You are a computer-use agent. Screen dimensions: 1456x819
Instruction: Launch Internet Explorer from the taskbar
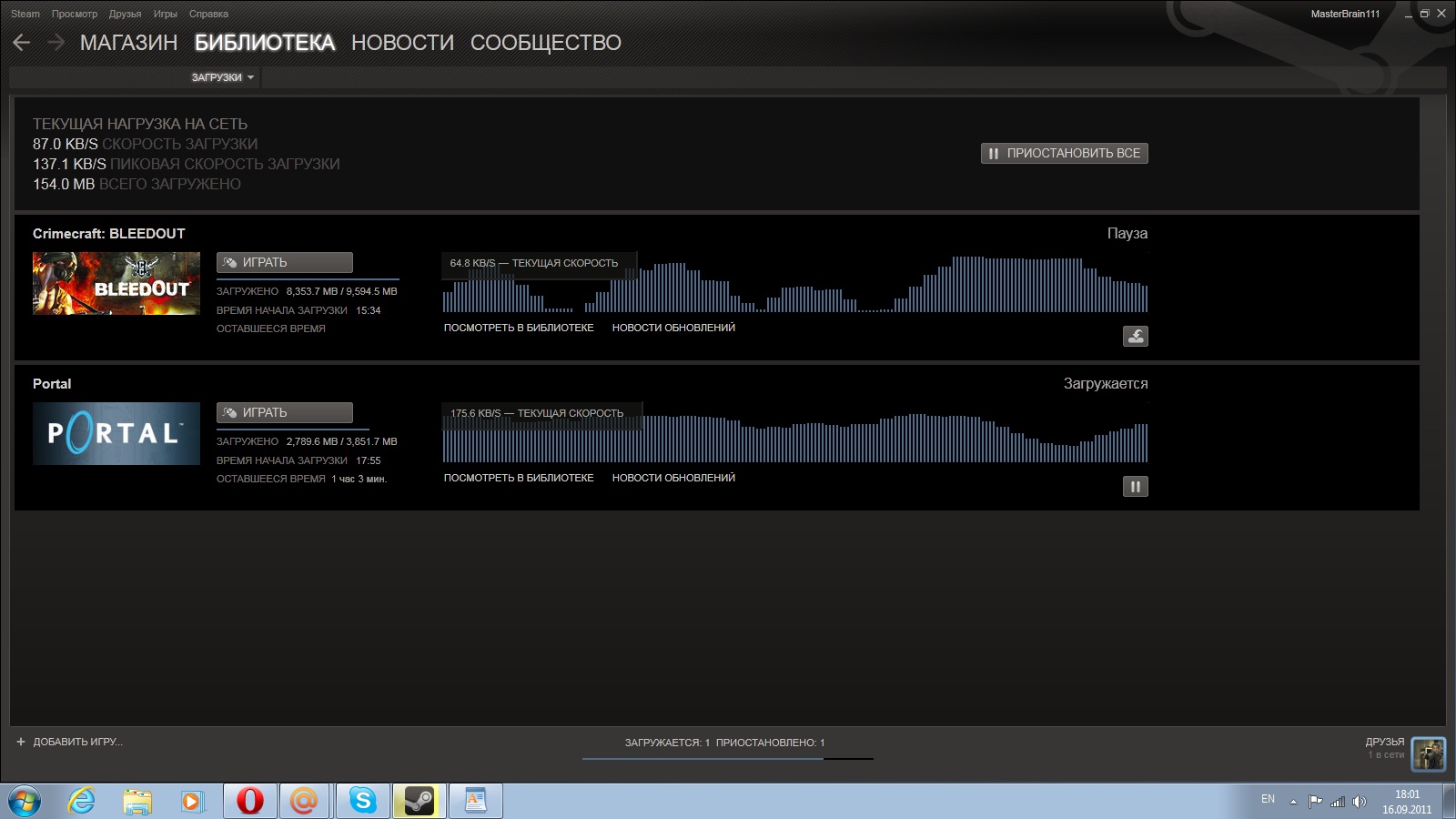(82, 801)
